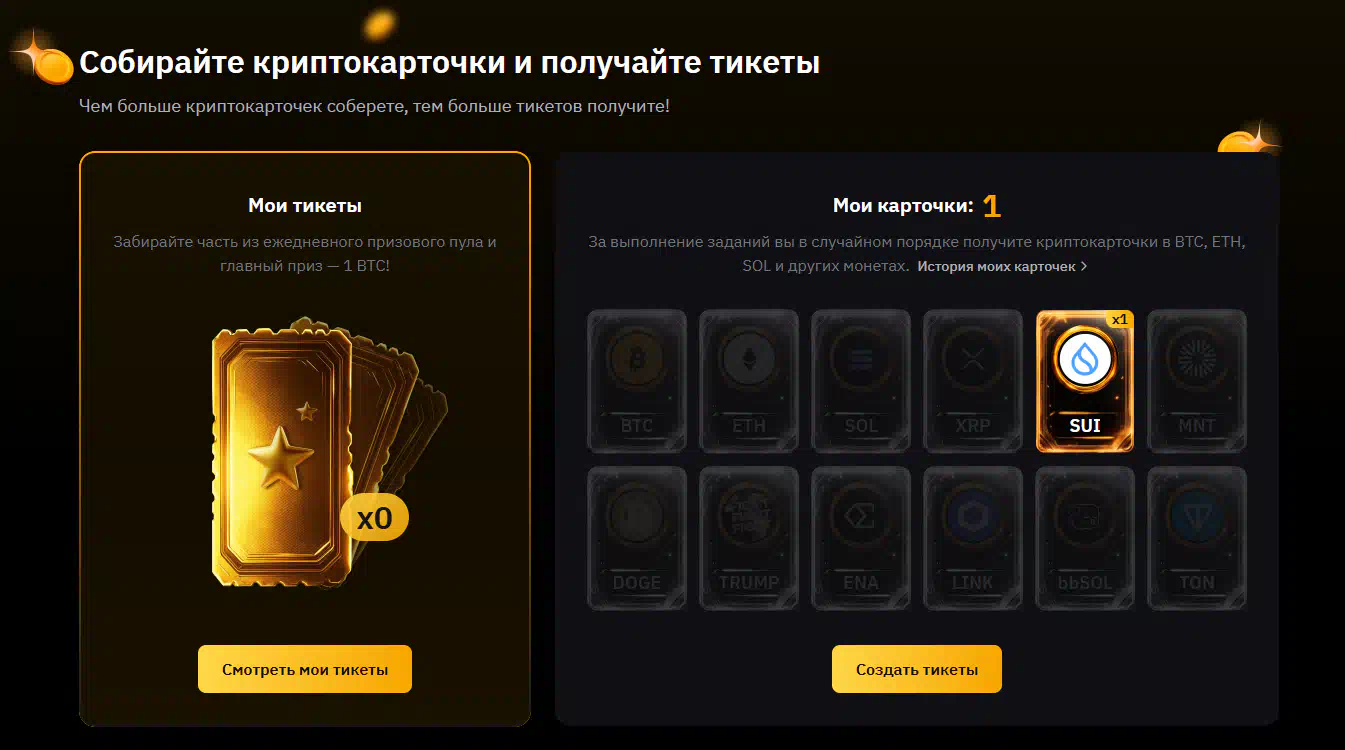Click the TRUMP crypto card
Screen dimensions: 1345x750
tap(749, 538)
